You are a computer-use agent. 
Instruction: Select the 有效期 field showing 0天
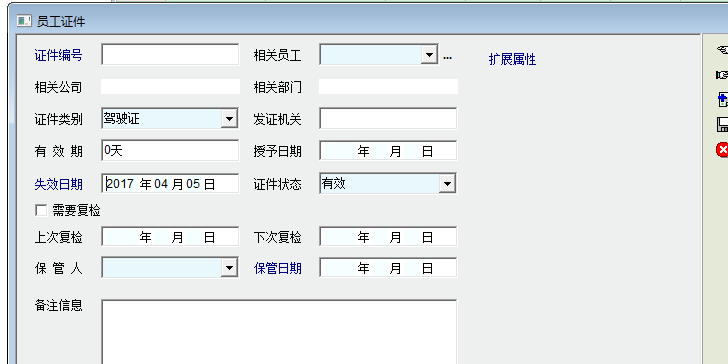tap(170, 150)
